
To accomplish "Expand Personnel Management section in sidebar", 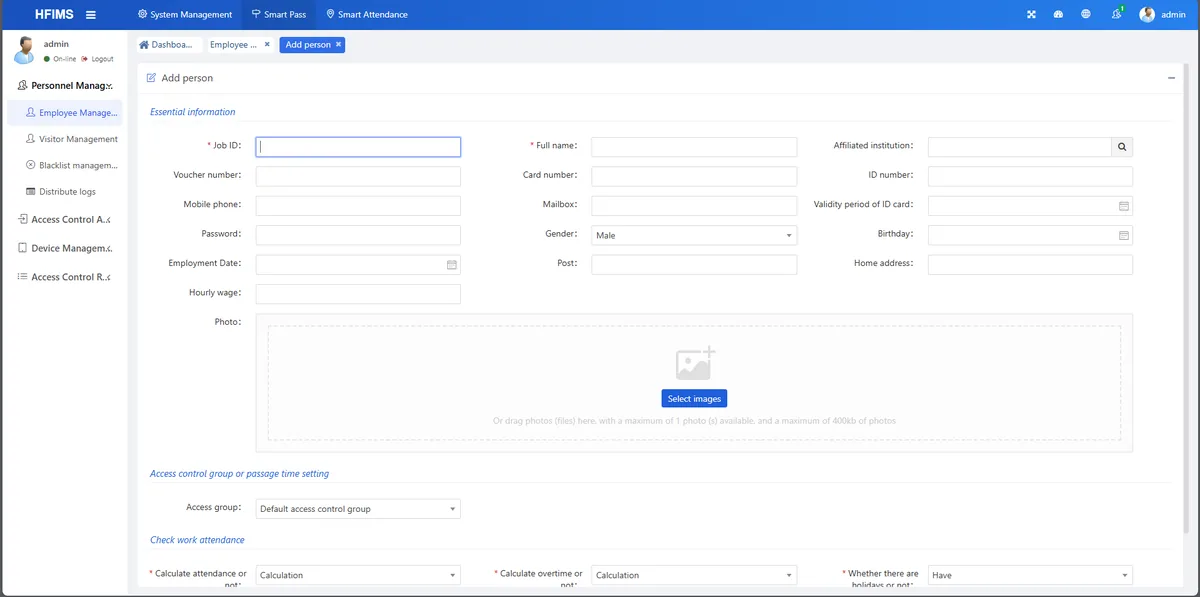I will coord(65,85).
